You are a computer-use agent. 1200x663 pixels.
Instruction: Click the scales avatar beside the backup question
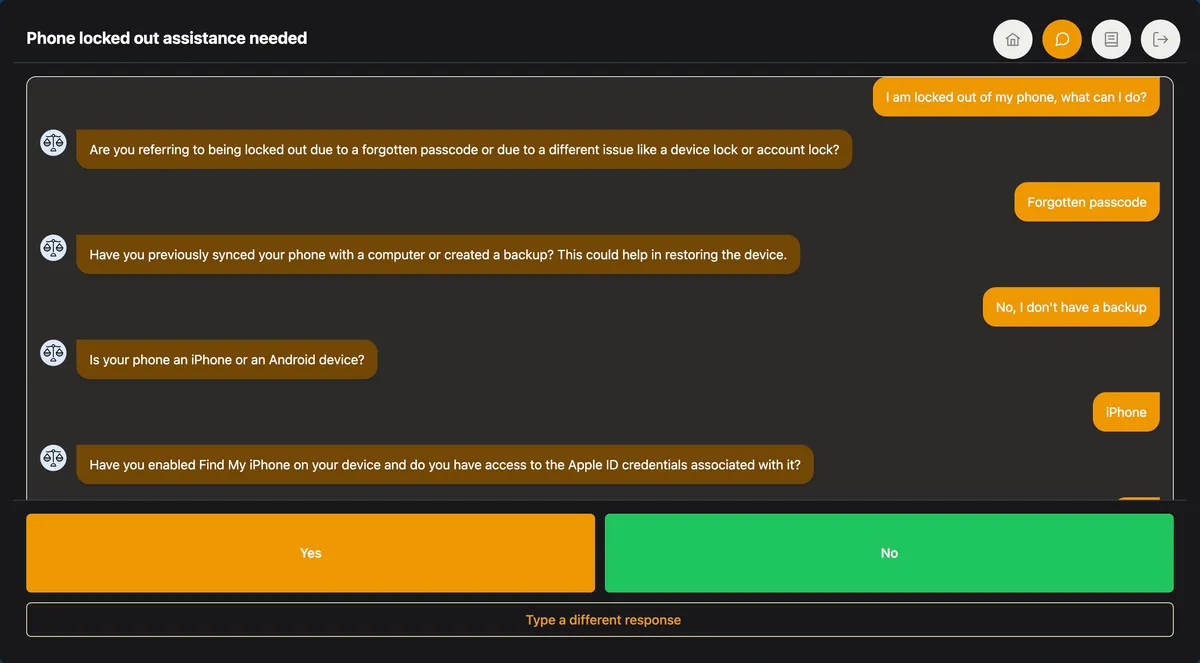coord(53,248)
